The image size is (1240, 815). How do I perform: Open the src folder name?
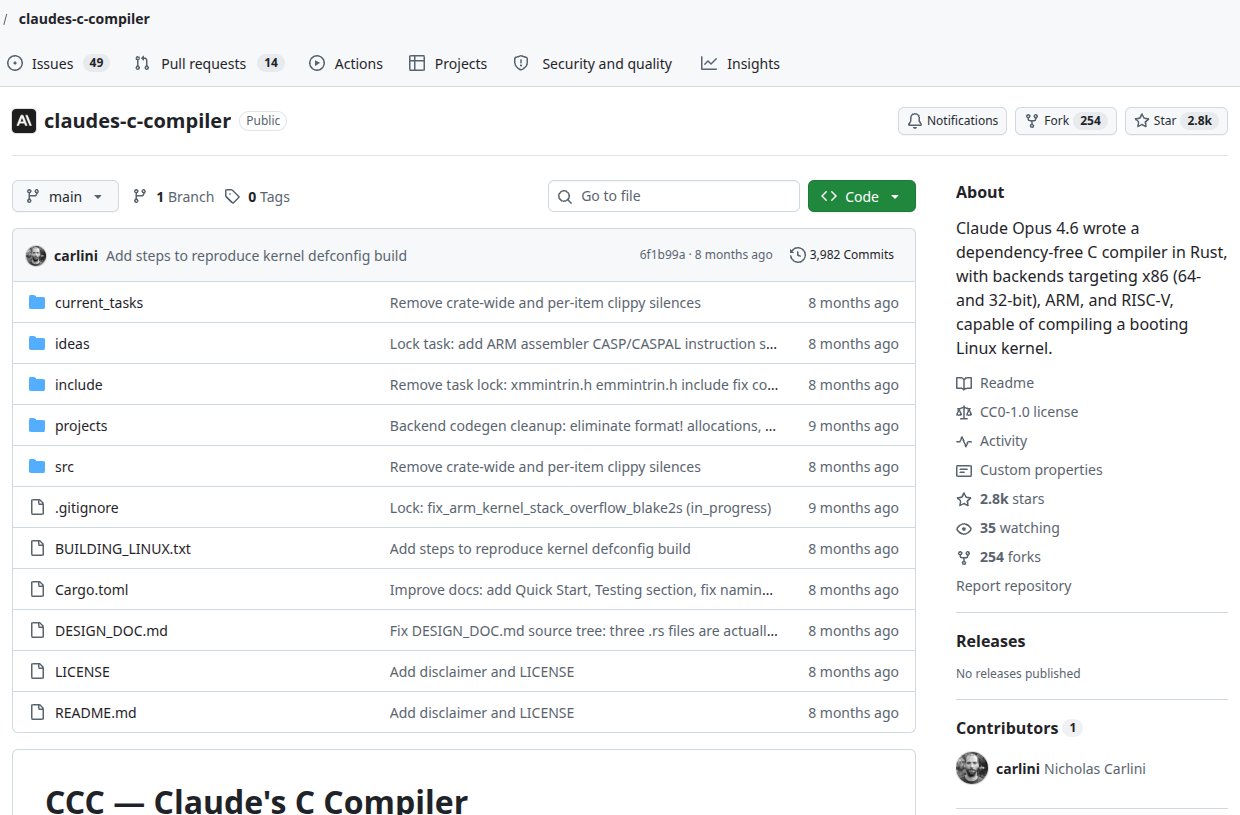point(64,466)
